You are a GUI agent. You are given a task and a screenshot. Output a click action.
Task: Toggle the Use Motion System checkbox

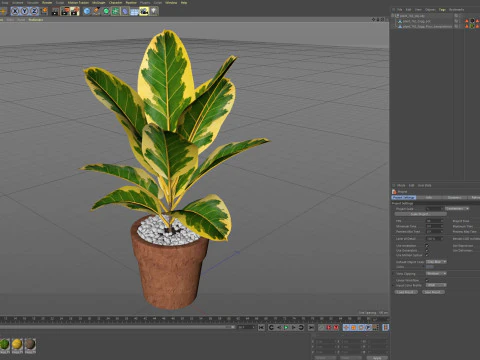(427, 255)
